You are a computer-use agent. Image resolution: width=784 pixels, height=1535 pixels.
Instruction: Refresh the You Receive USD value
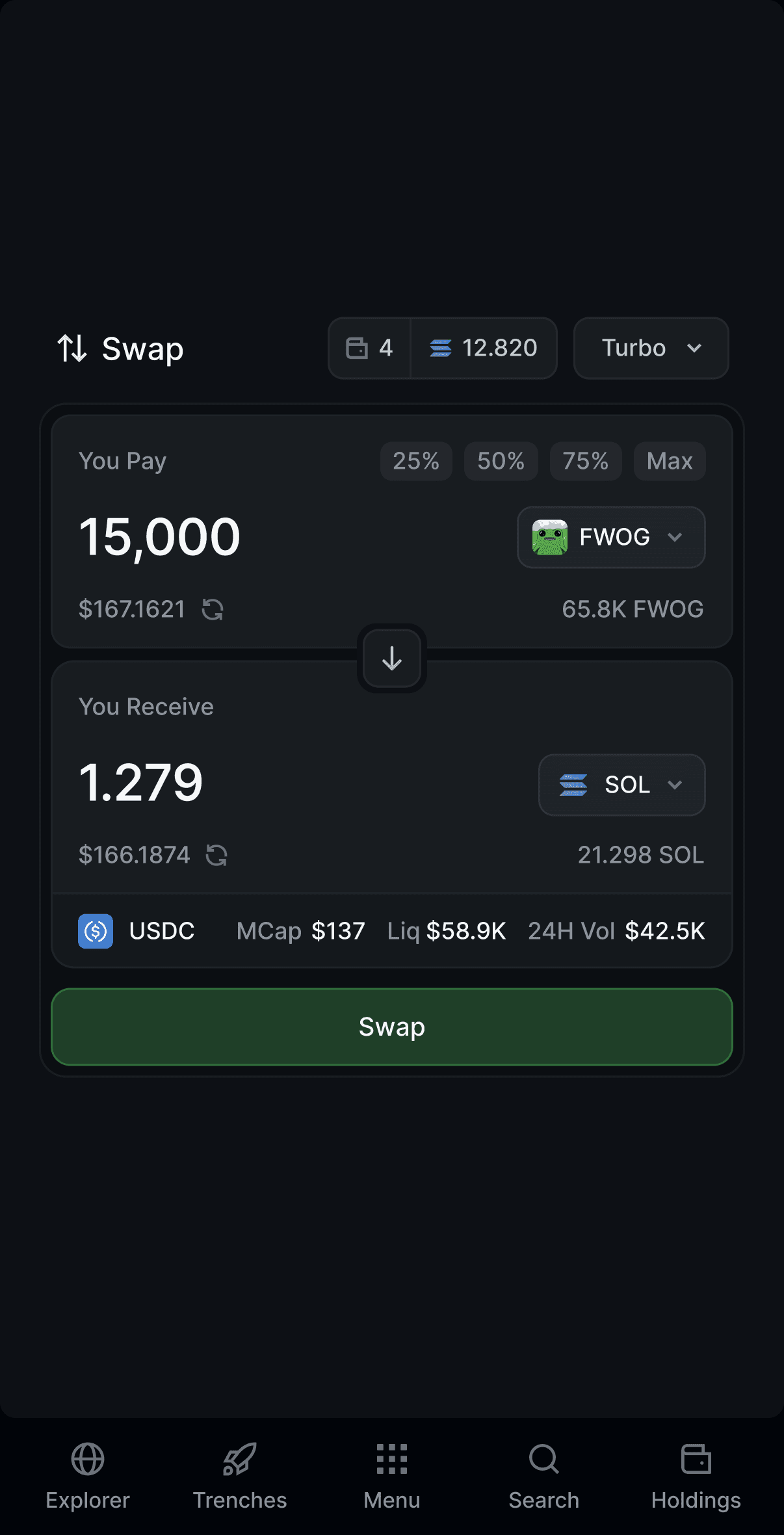pos(216,855)
